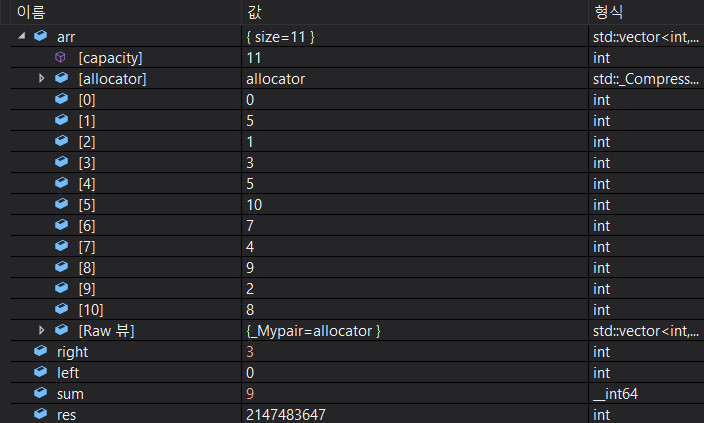This screenshot has height=423, width=704.
Task: Select the res value 2147483647
Action: tap(285, 414)
